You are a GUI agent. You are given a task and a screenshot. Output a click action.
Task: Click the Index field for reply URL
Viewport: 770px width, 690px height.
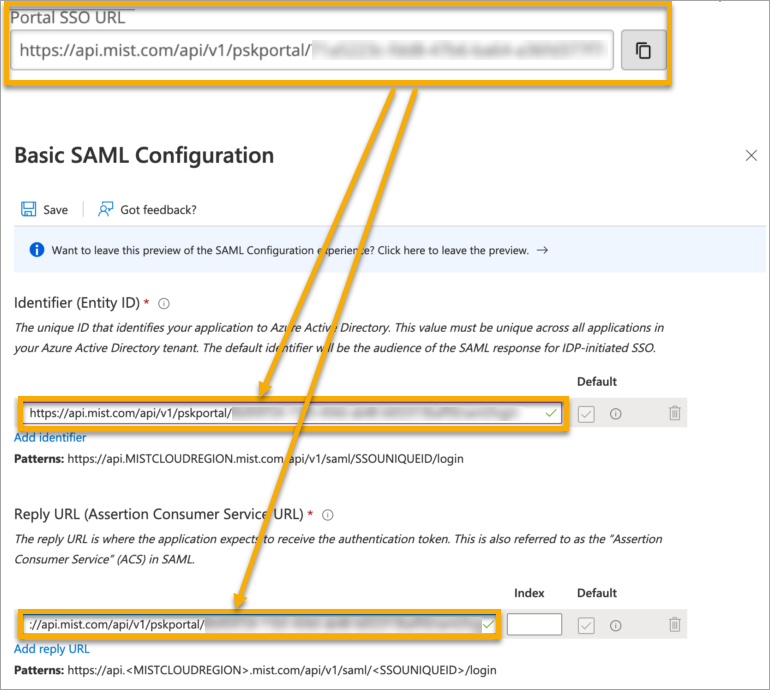(x=534, y=625)
